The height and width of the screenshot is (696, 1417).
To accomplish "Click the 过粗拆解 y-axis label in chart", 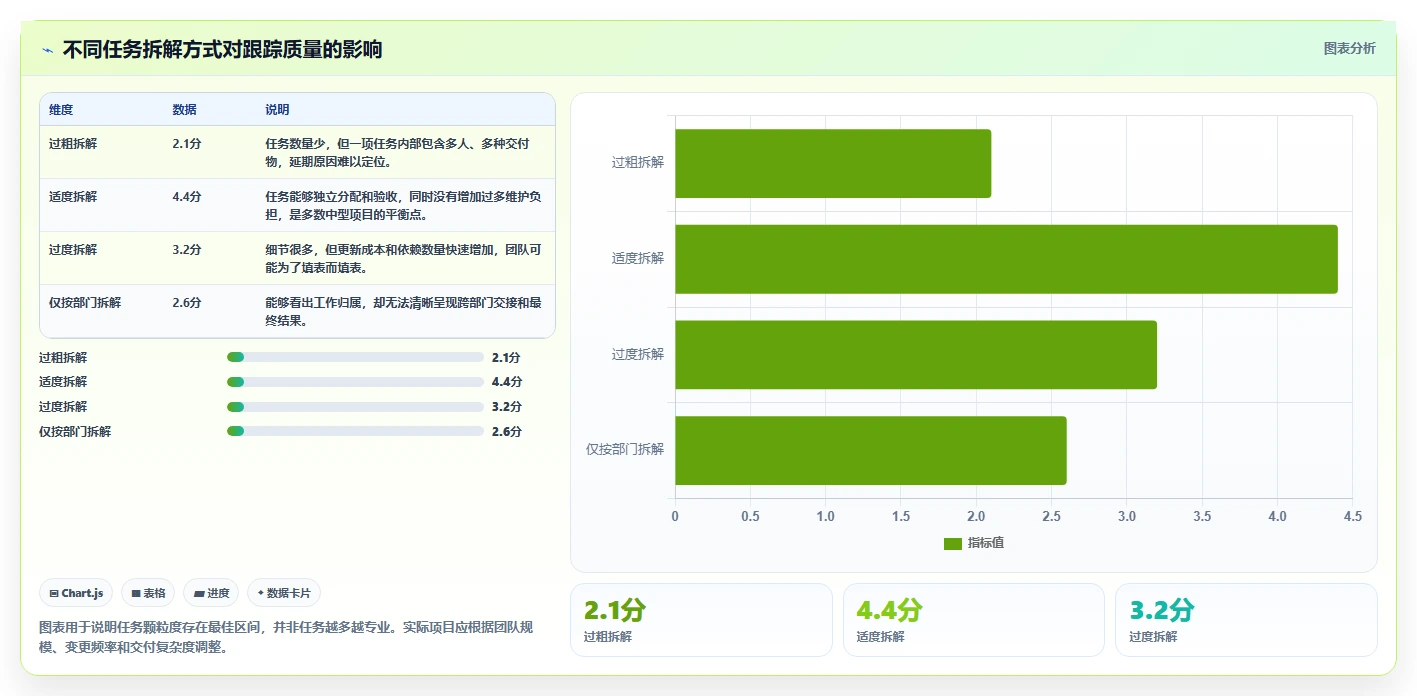I will point(638,163).
